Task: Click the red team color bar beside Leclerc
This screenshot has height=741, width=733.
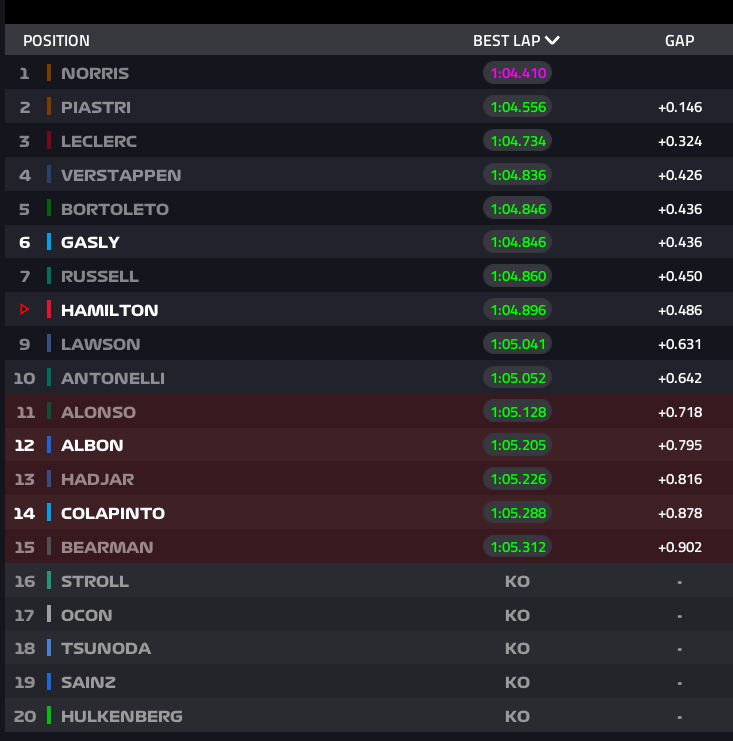Action: click(48, 141)
